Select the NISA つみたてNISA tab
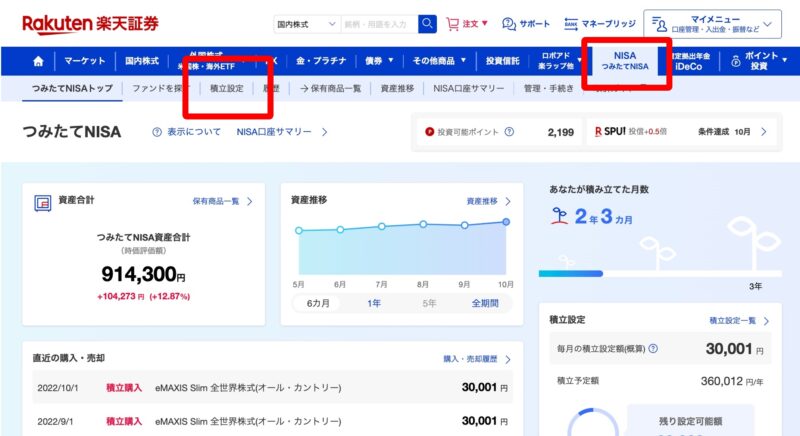Screen dimensions: 800x436 (624, 61)
